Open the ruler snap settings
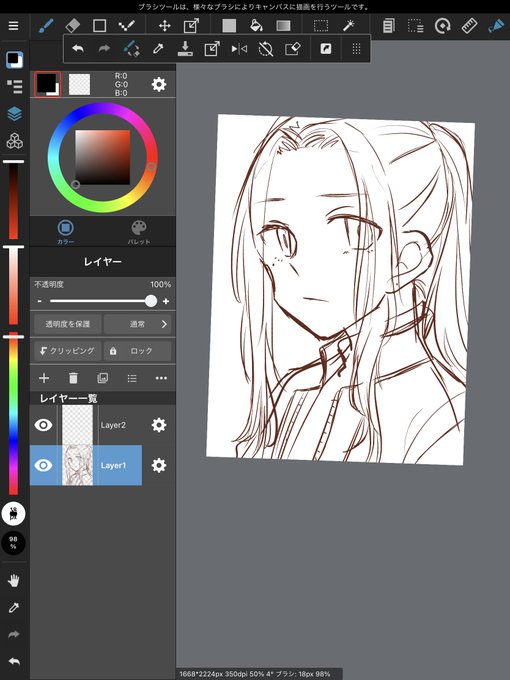The width and height of the screenshot is (510, 680). (x=469, y=26)
